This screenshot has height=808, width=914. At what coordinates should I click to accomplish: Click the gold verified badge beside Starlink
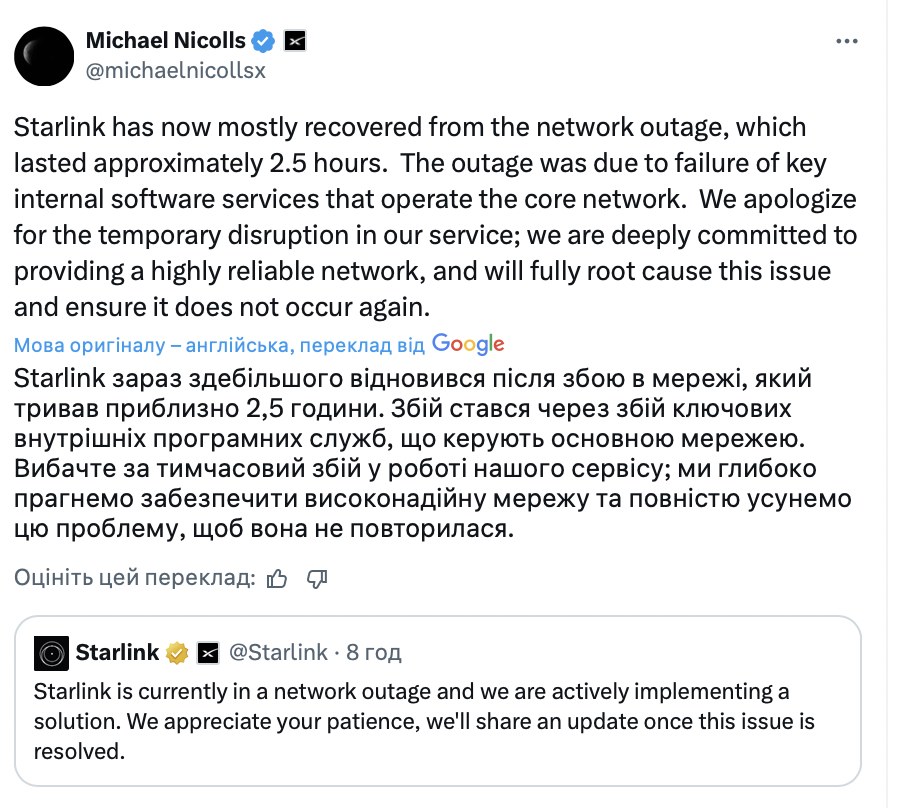pyautogui.click(x=177, y=653)
